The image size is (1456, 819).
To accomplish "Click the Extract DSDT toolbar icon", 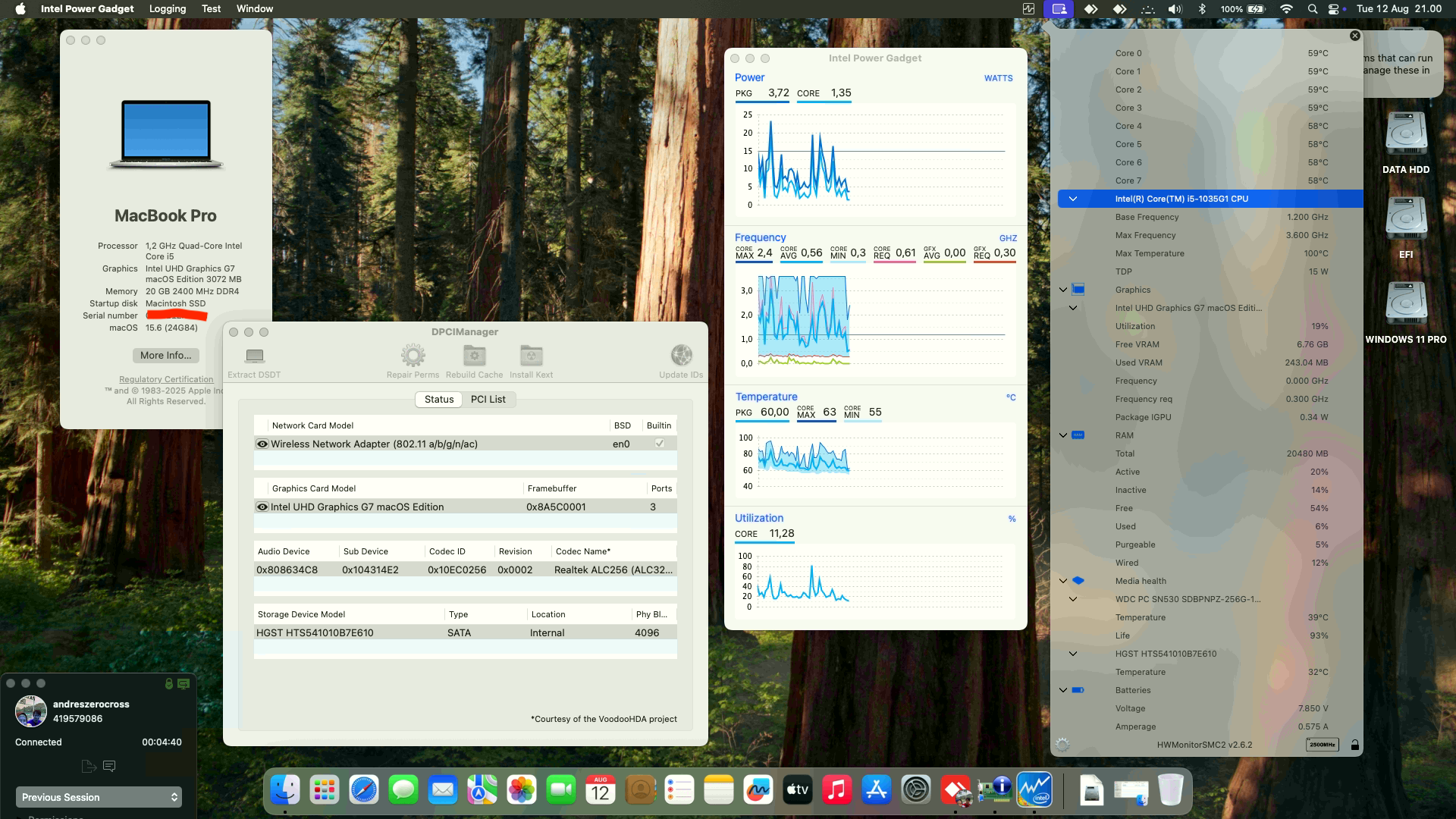I will (254, 356).
